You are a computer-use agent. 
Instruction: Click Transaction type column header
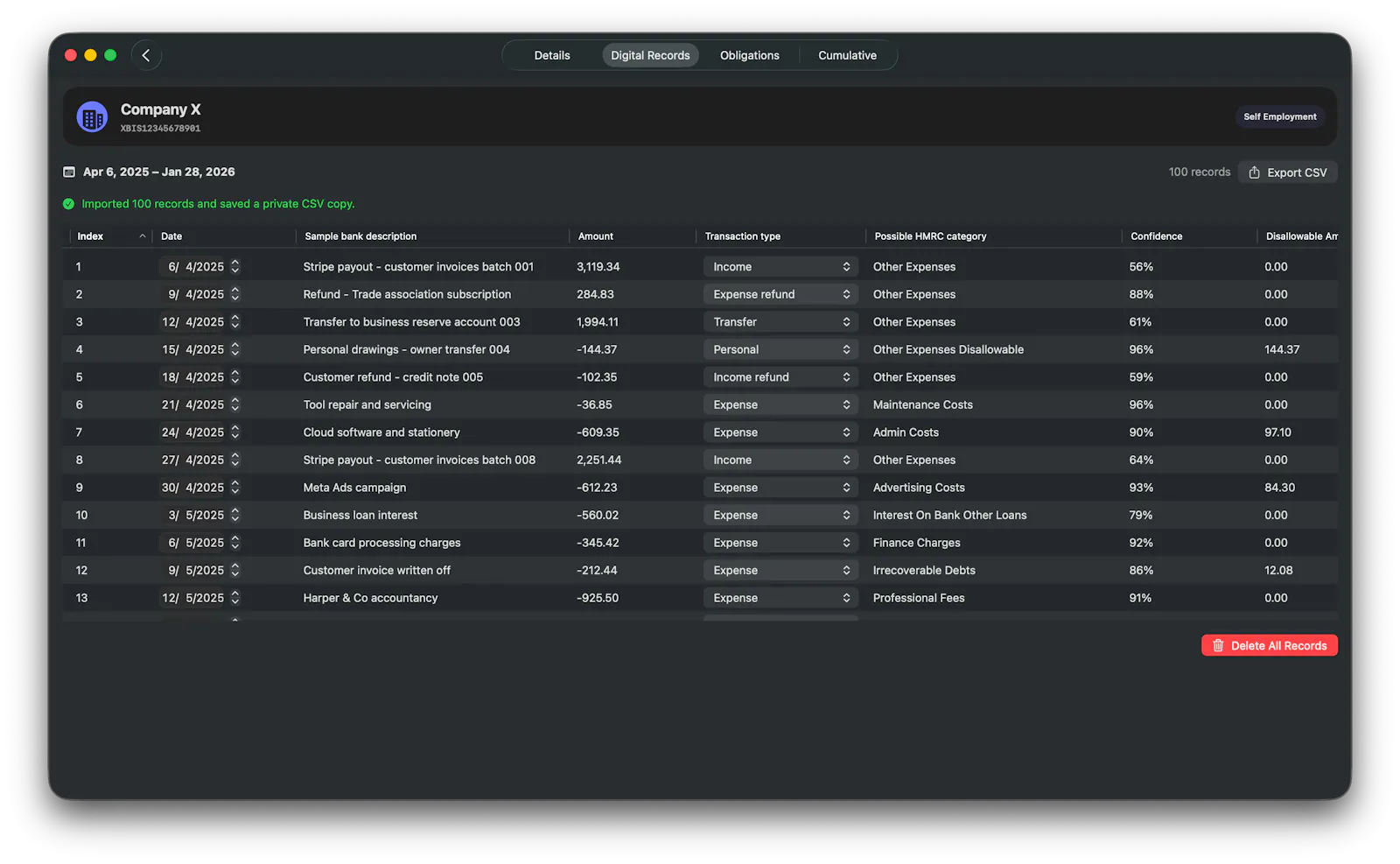[743, 236]
